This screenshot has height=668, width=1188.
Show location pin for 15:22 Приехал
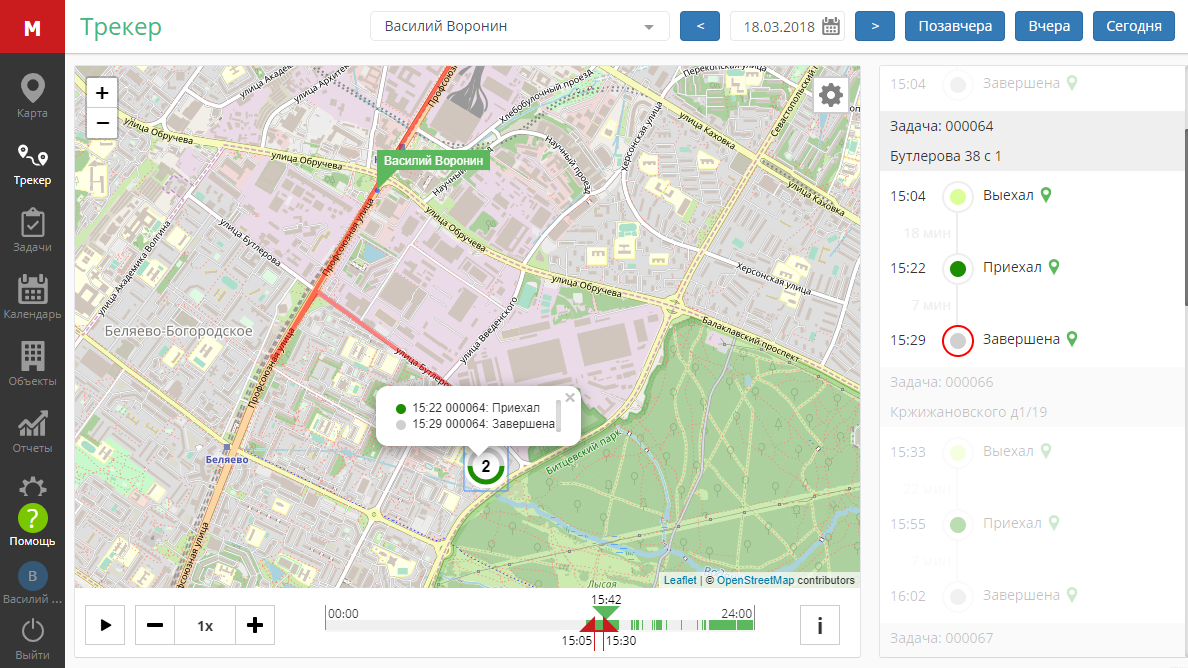(x=1054, y=267)
